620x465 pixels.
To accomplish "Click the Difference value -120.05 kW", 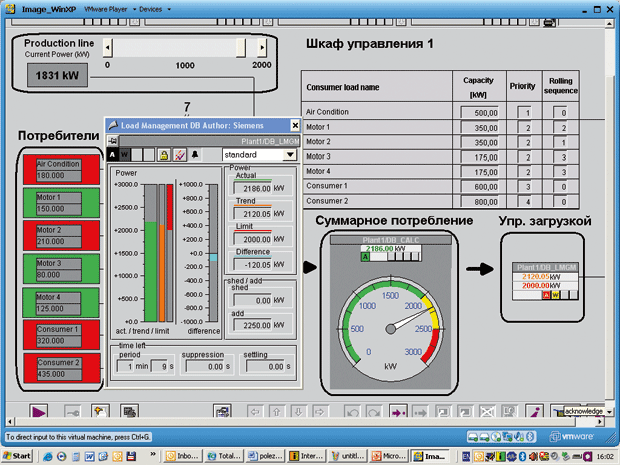I will click(x=252, y=265).
